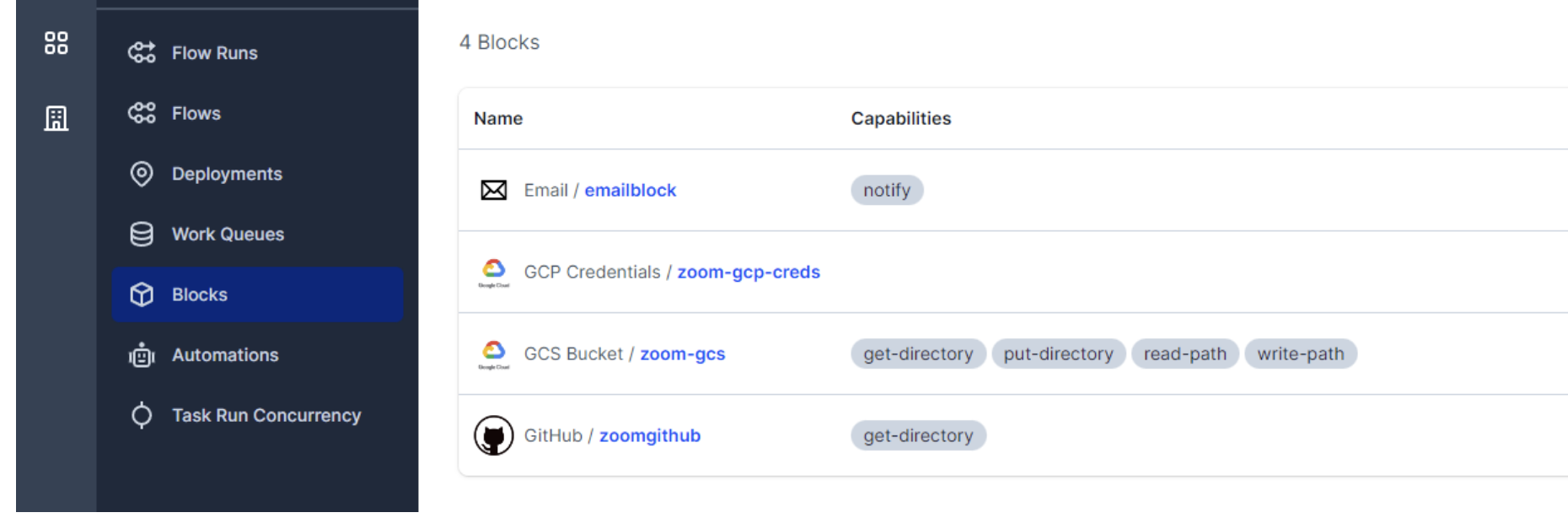The width and height of the screenshot is (1568, 518).
Task: Click the Email envelope block icon
Action: [494, 191]
